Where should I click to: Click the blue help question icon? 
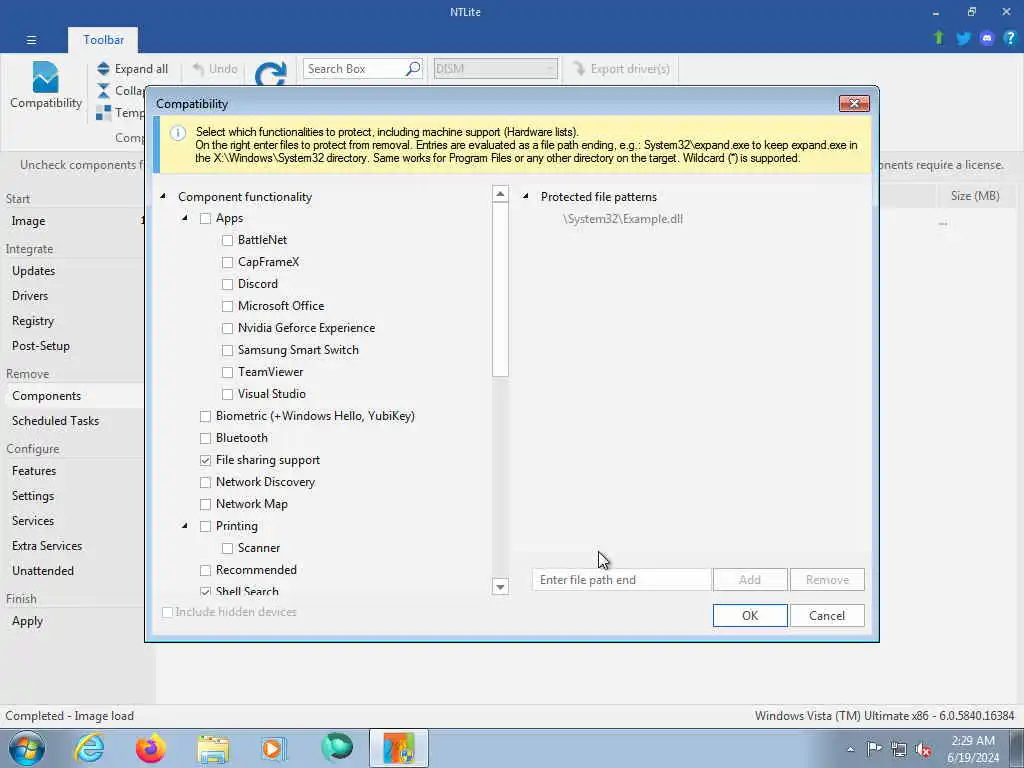click(1010, 39)
